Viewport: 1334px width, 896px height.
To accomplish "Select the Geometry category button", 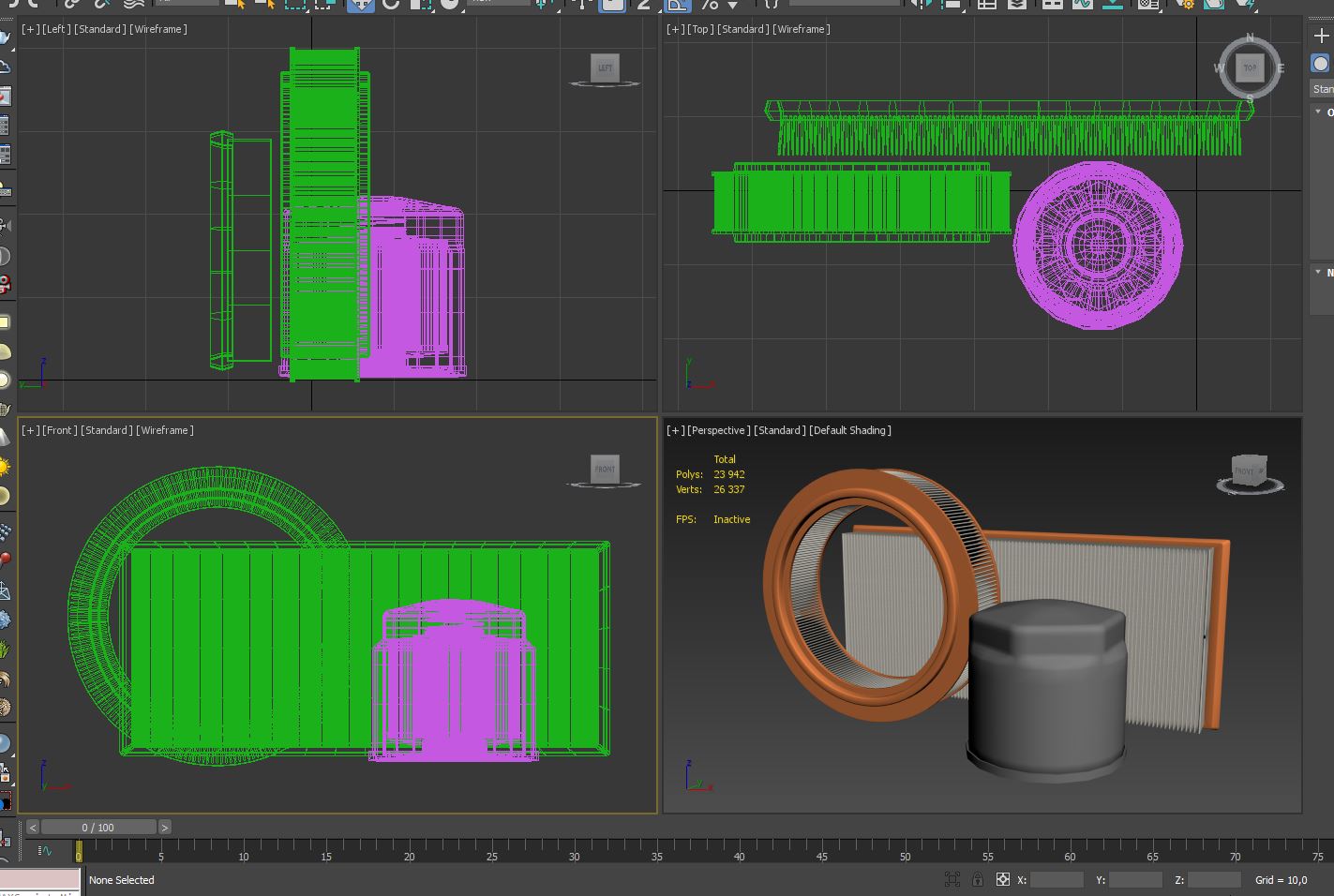I will pos(1320,64).
